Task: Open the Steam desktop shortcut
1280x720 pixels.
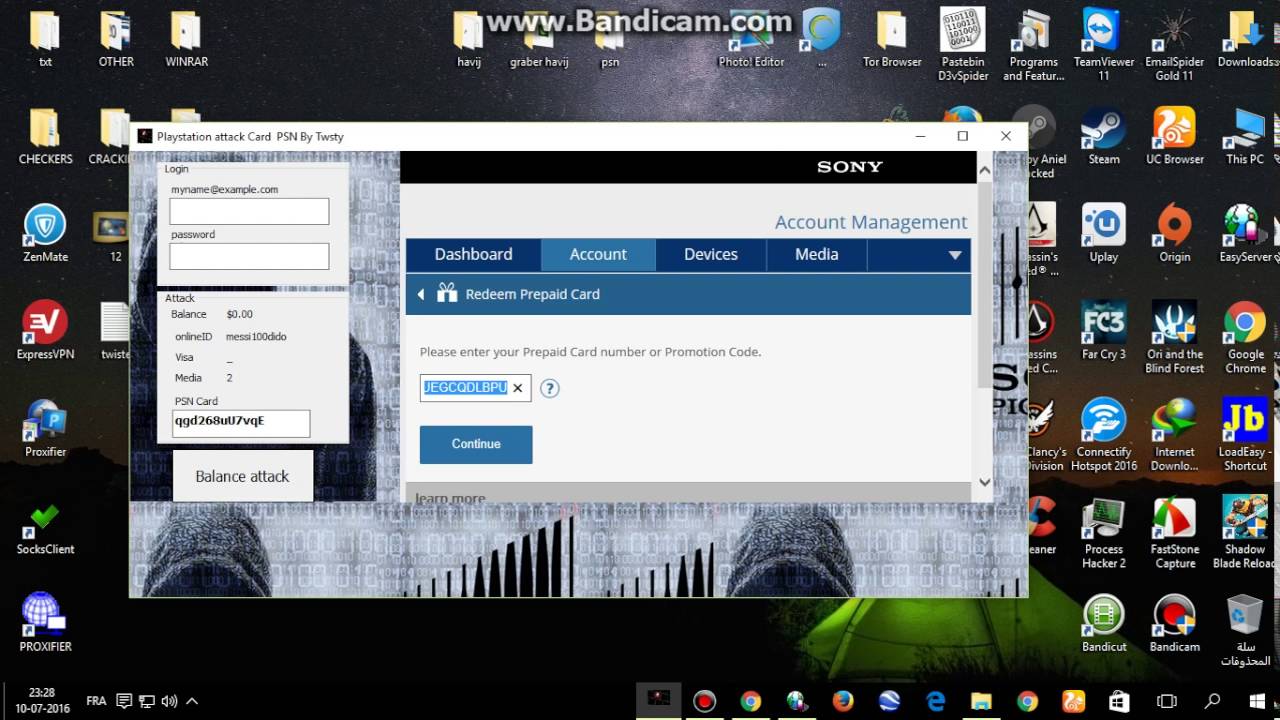Action: pyautogui.click(x=1104, y=137)
